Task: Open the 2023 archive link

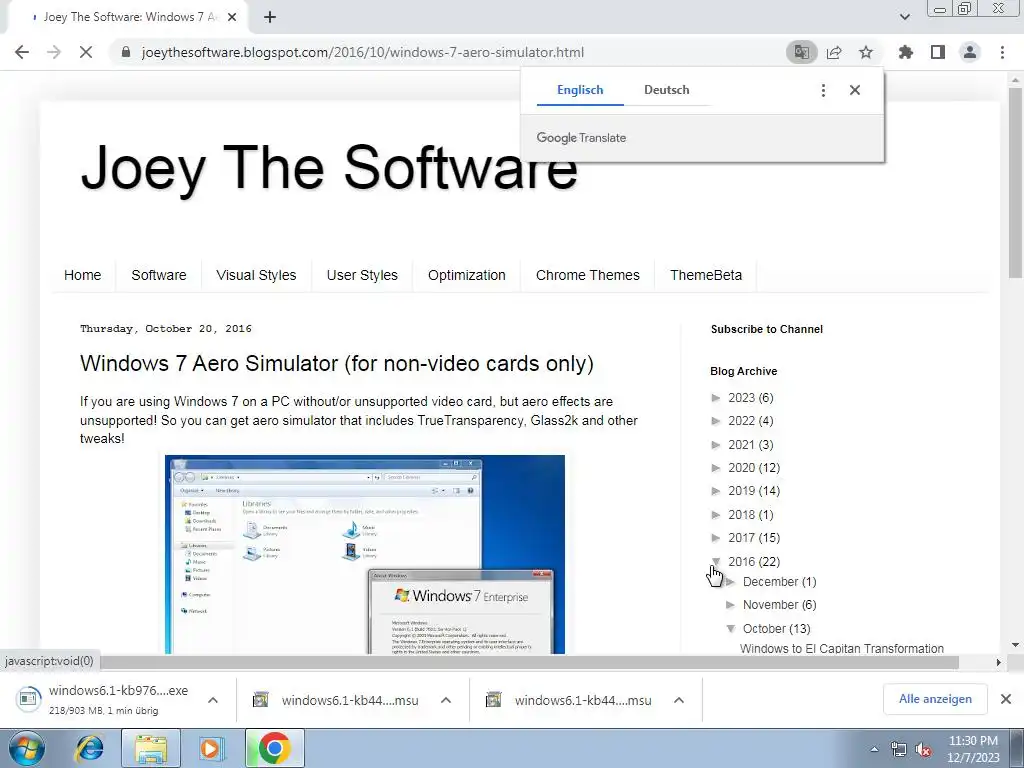Action: coord(741,398)
